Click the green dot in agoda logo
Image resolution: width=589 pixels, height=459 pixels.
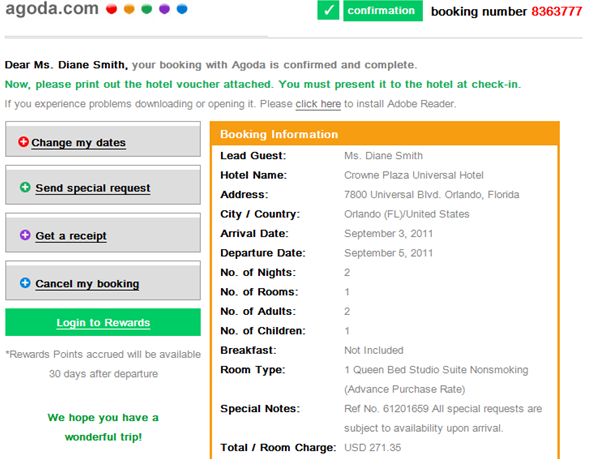tap(147, 9)
